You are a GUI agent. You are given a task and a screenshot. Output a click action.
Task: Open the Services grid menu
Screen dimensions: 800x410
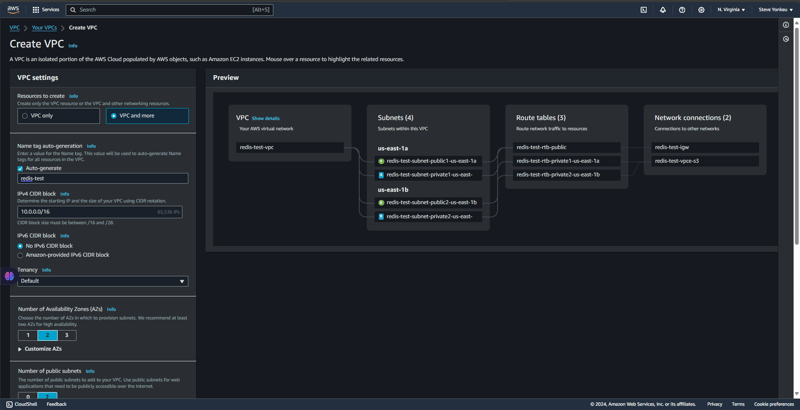(36, 10)
